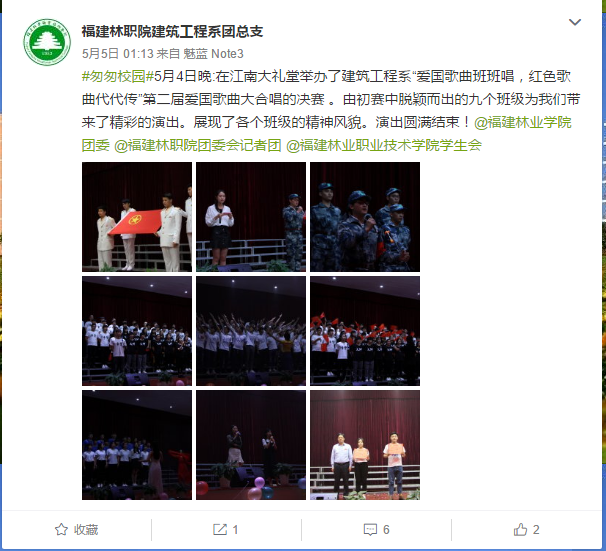Like the post with thumbs-up icon
Image resolution: width=606 pixels, height=551 pixels.
[520, 529]
